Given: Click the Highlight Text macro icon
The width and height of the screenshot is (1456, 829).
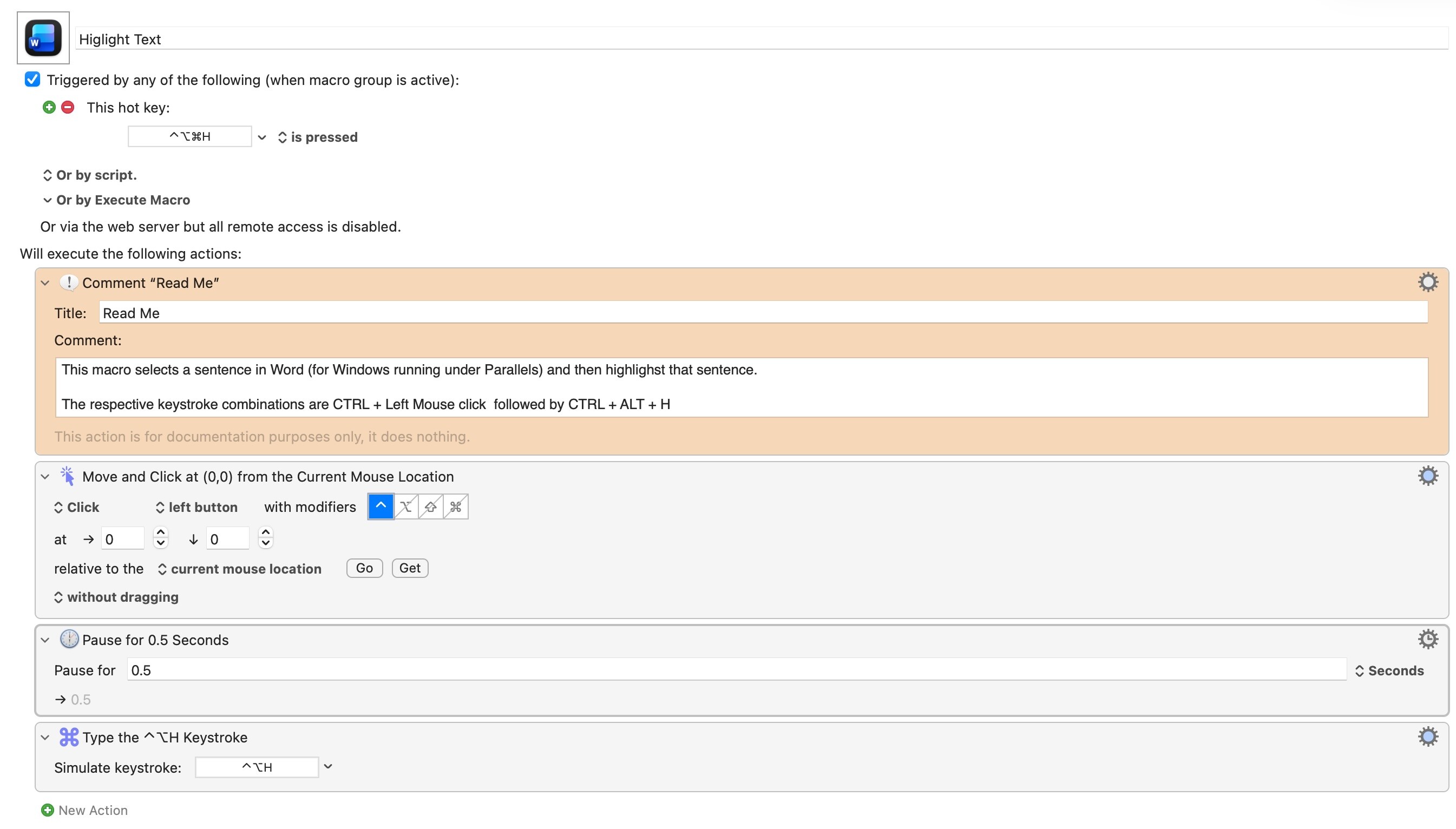Looking at the screenshot, I should point(43,37).
